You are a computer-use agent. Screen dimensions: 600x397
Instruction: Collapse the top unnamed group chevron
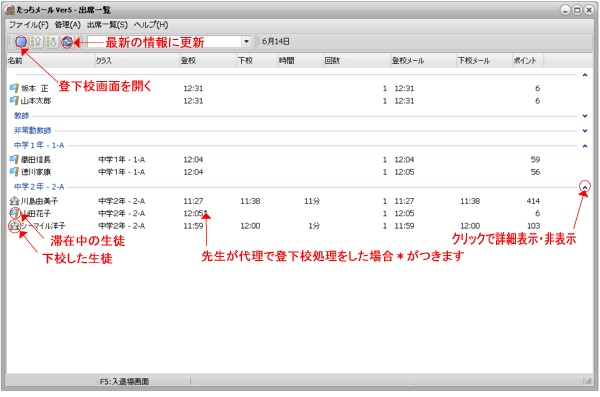585,75
